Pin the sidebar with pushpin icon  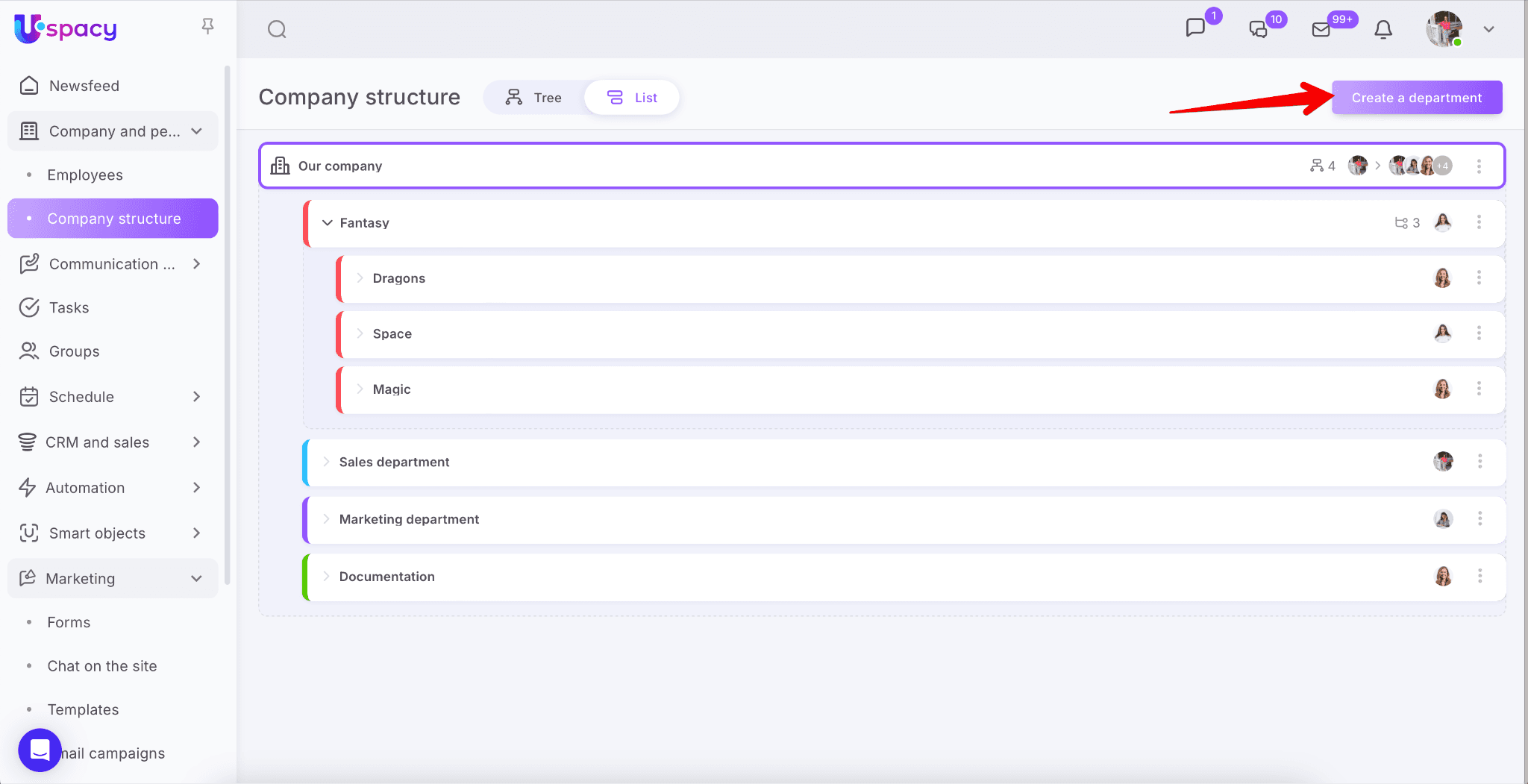click(208, 27)
